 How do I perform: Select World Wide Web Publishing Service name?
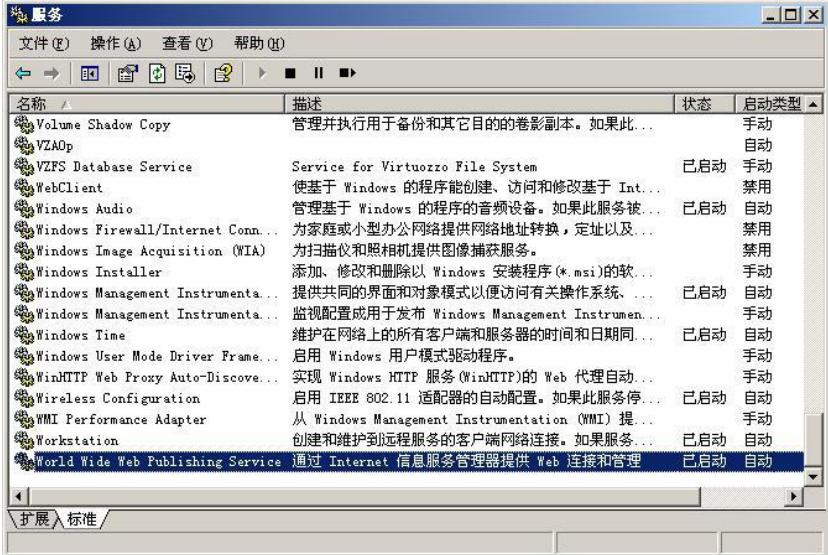click(x=158, y=461)
